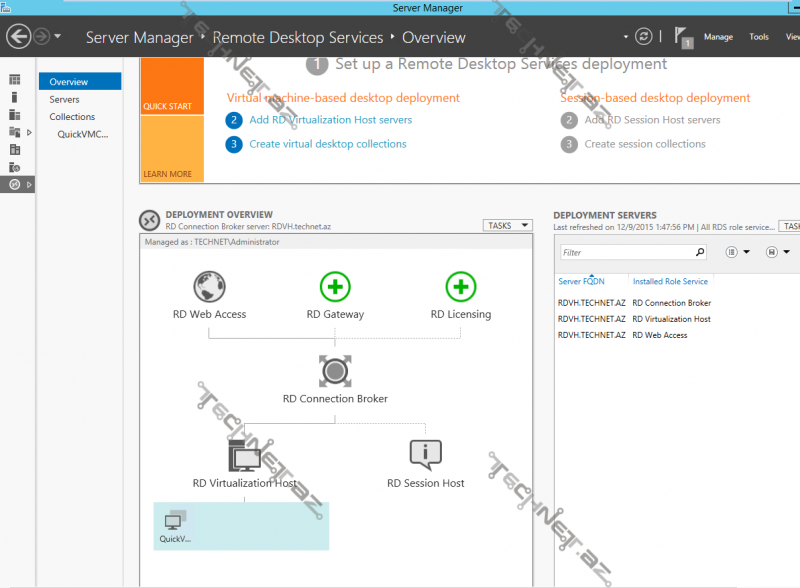
Task: Open the Tools menu
Action: pyautogui.click(x=759, y=37)
